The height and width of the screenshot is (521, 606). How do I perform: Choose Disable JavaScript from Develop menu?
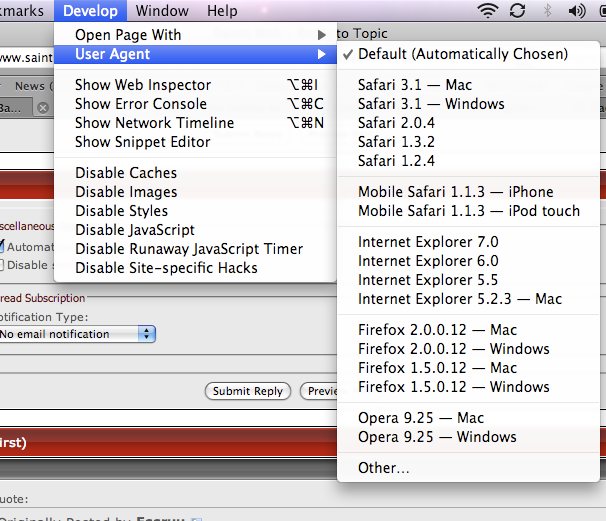(x=135, y=230)
